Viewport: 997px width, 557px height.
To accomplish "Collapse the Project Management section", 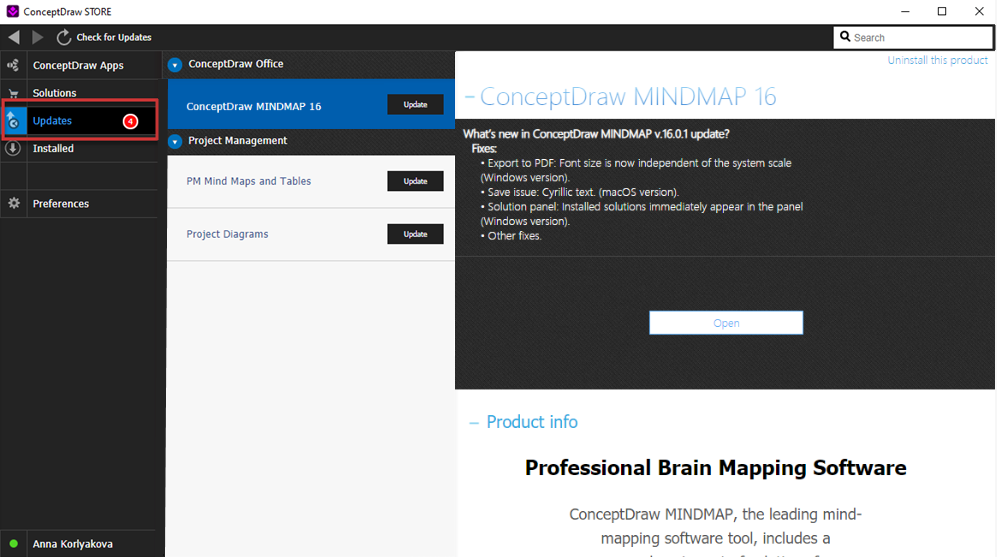I will tap(175, 141).
